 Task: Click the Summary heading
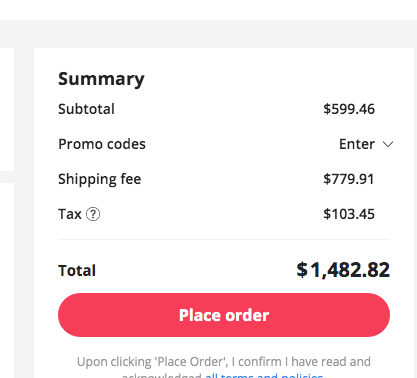101,79
